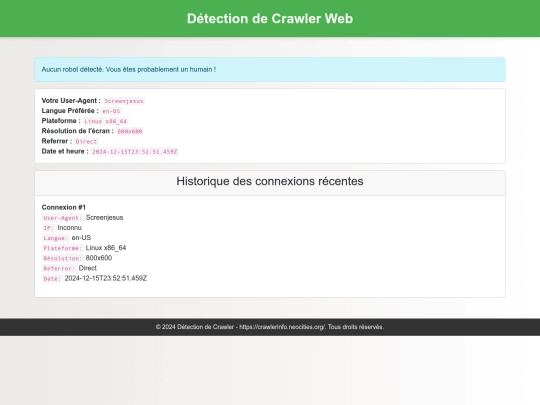The image size is (540, 405).
Task: Click the pink Referrer: tag in history
Action: click(59, 269)
